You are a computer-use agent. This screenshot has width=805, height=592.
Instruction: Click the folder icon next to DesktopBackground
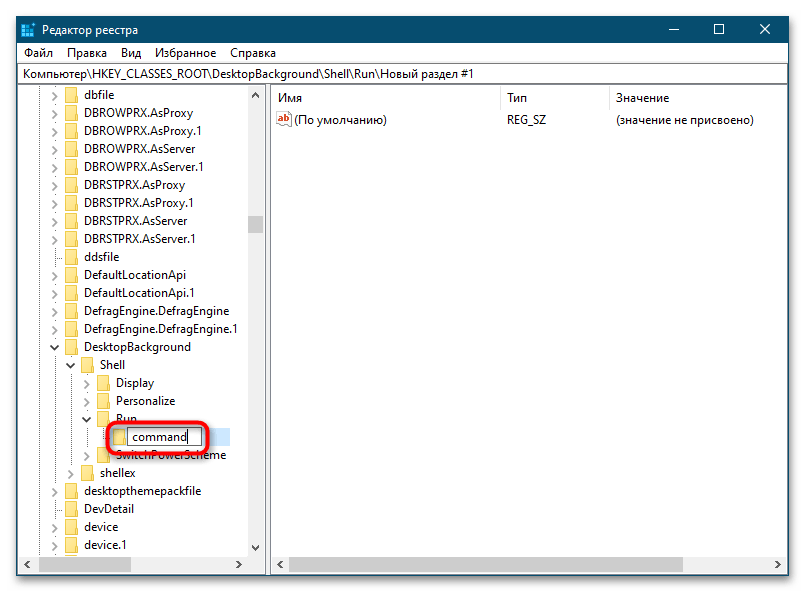pos(71,347)
